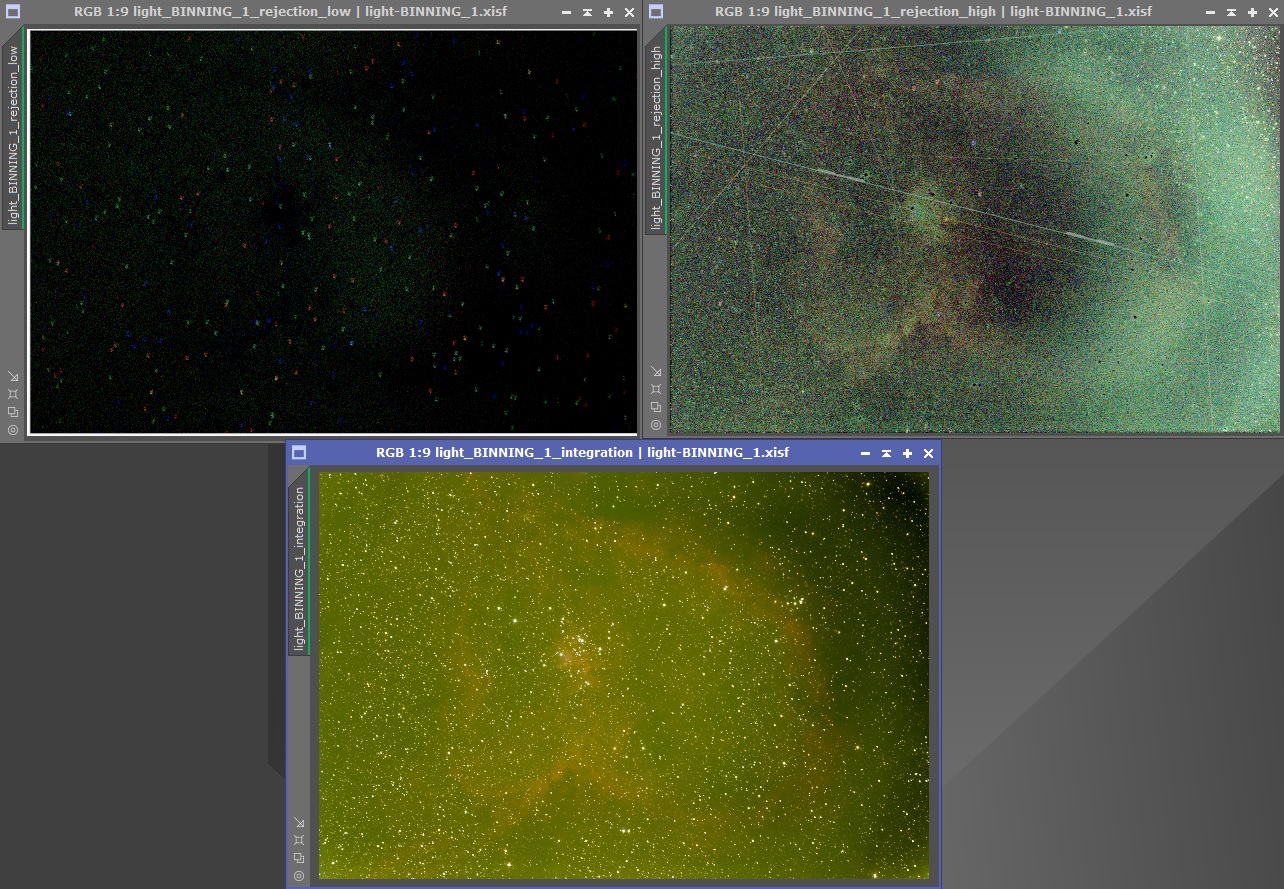Close the rejection_low image window
This screenshot has height=889, width=1284.
[x=629, y=12]
